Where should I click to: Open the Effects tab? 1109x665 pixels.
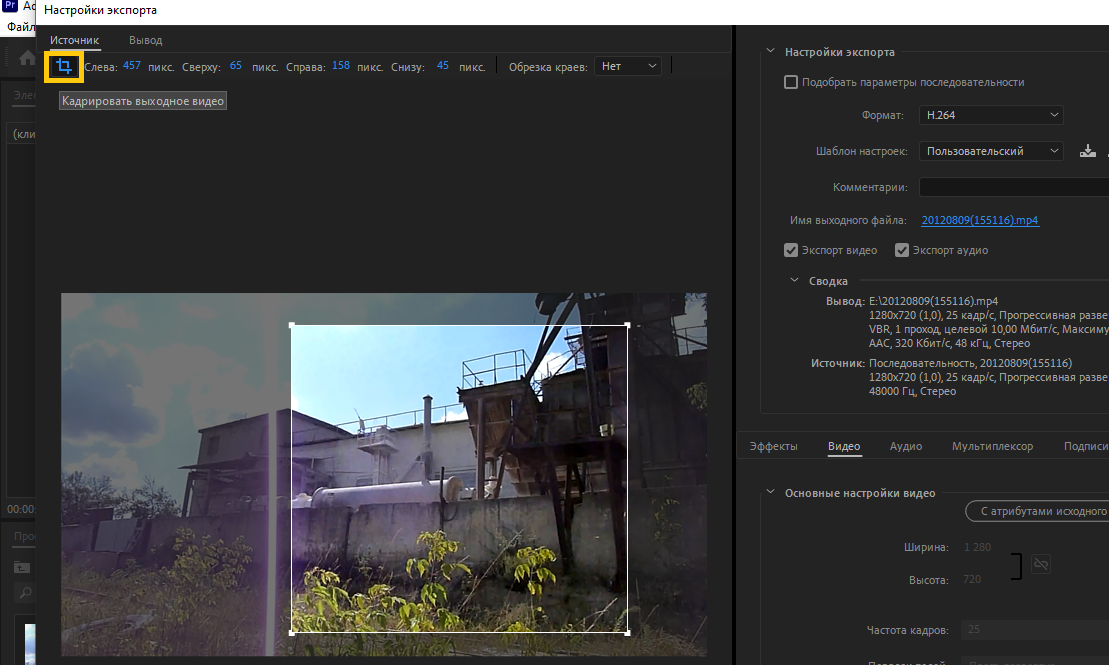[x=774, y=446]
